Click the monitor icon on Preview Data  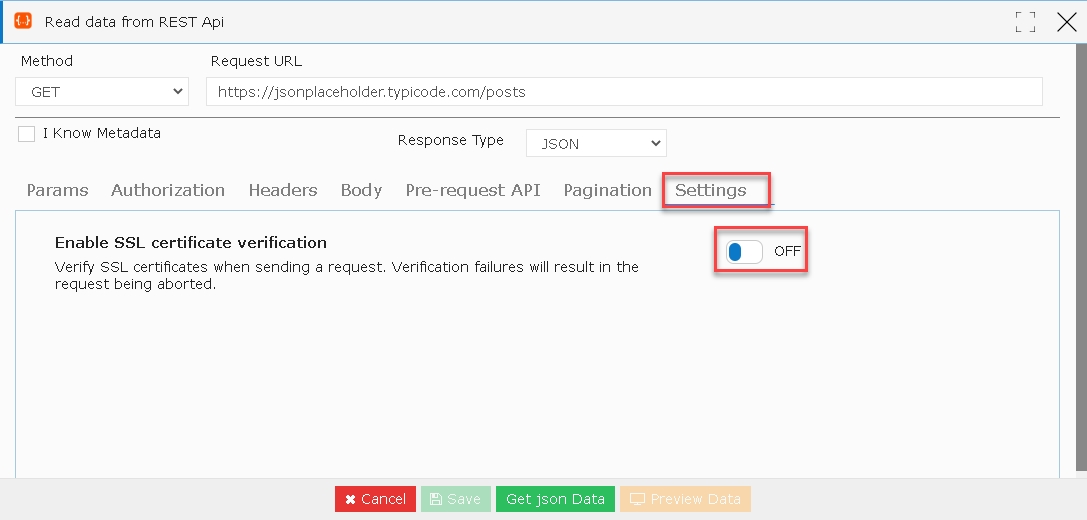click(x=637, y=499)
